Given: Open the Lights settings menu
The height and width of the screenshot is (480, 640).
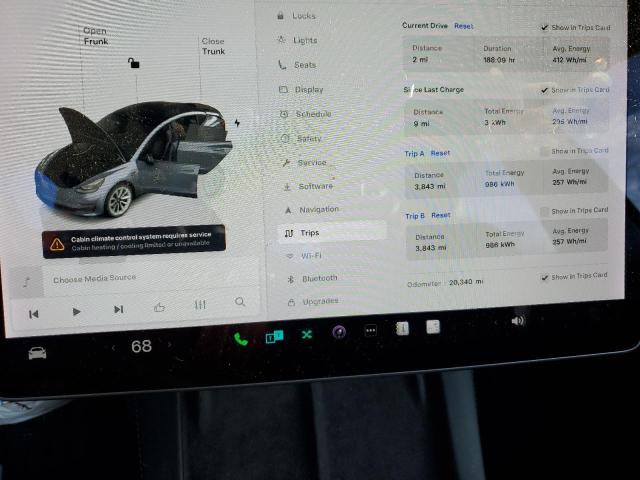Looking at the screenshot, I should pos(297,40).
